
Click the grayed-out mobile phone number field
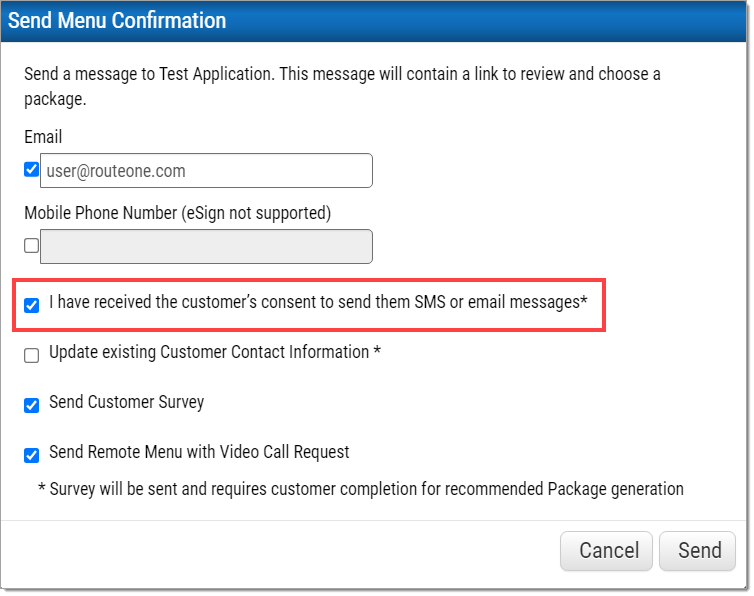[206, 247]
